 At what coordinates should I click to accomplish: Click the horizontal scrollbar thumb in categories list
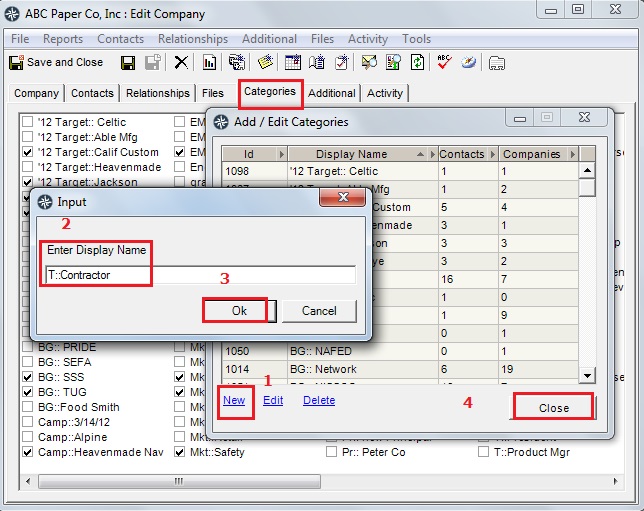click(179, 481)
